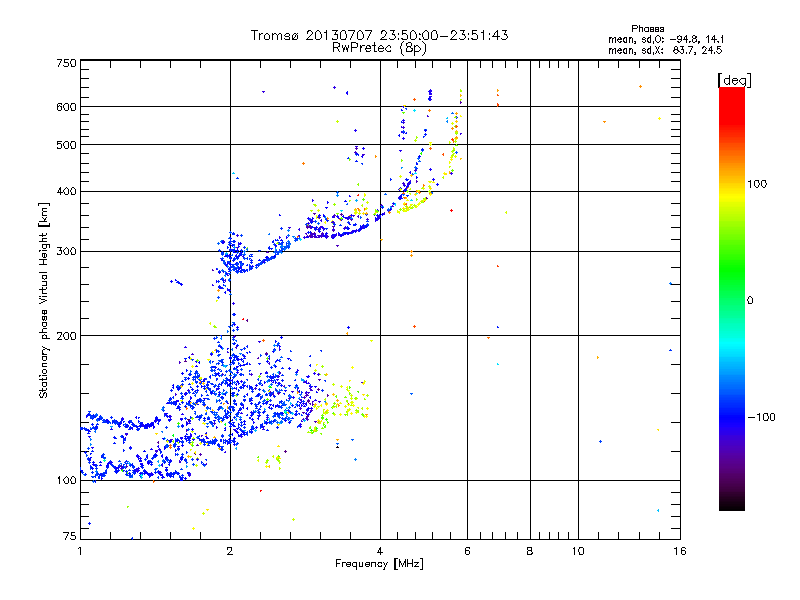Click the black bottom of the colorbar
Viewport: 800px width, 600px height.
pyautogui.click(x=732, y=503)
